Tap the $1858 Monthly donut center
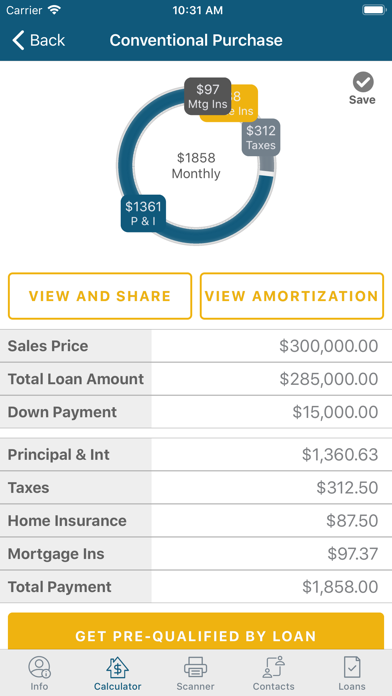Screen dimensions: 392x696 click(x=196, y=166)
